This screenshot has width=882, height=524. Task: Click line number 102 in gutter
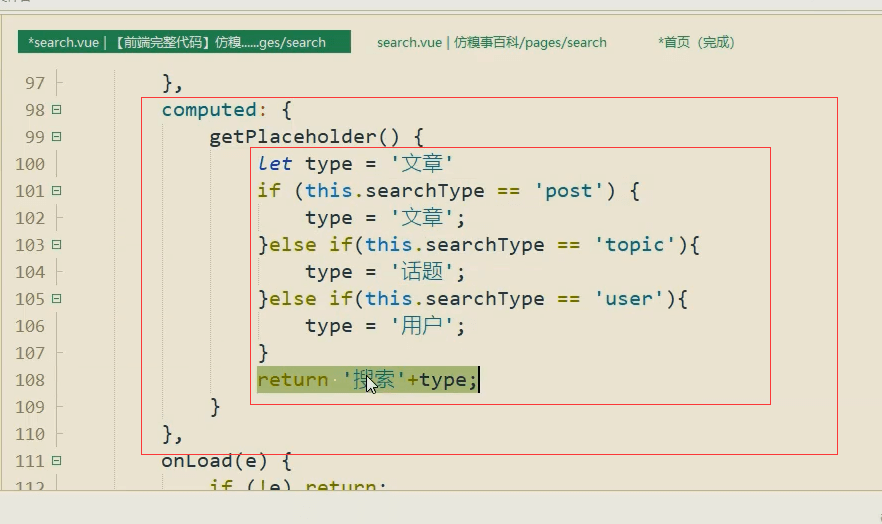pos(30,218)
